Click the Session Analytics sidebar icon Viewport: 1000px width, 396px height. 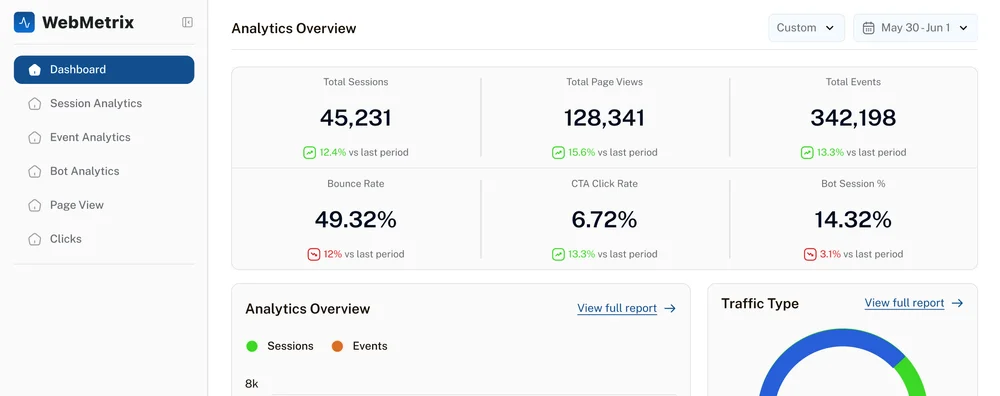point(34,103)
